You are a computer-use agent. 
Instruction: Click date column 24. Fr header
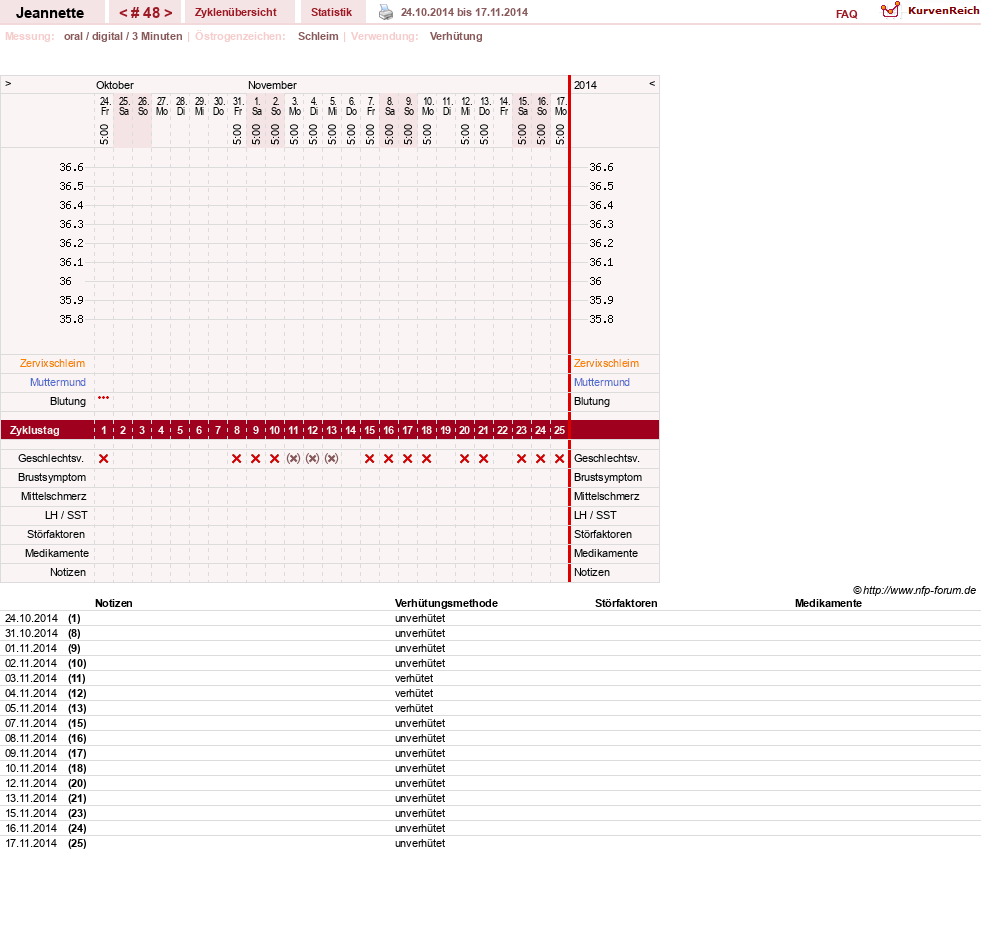105,106
